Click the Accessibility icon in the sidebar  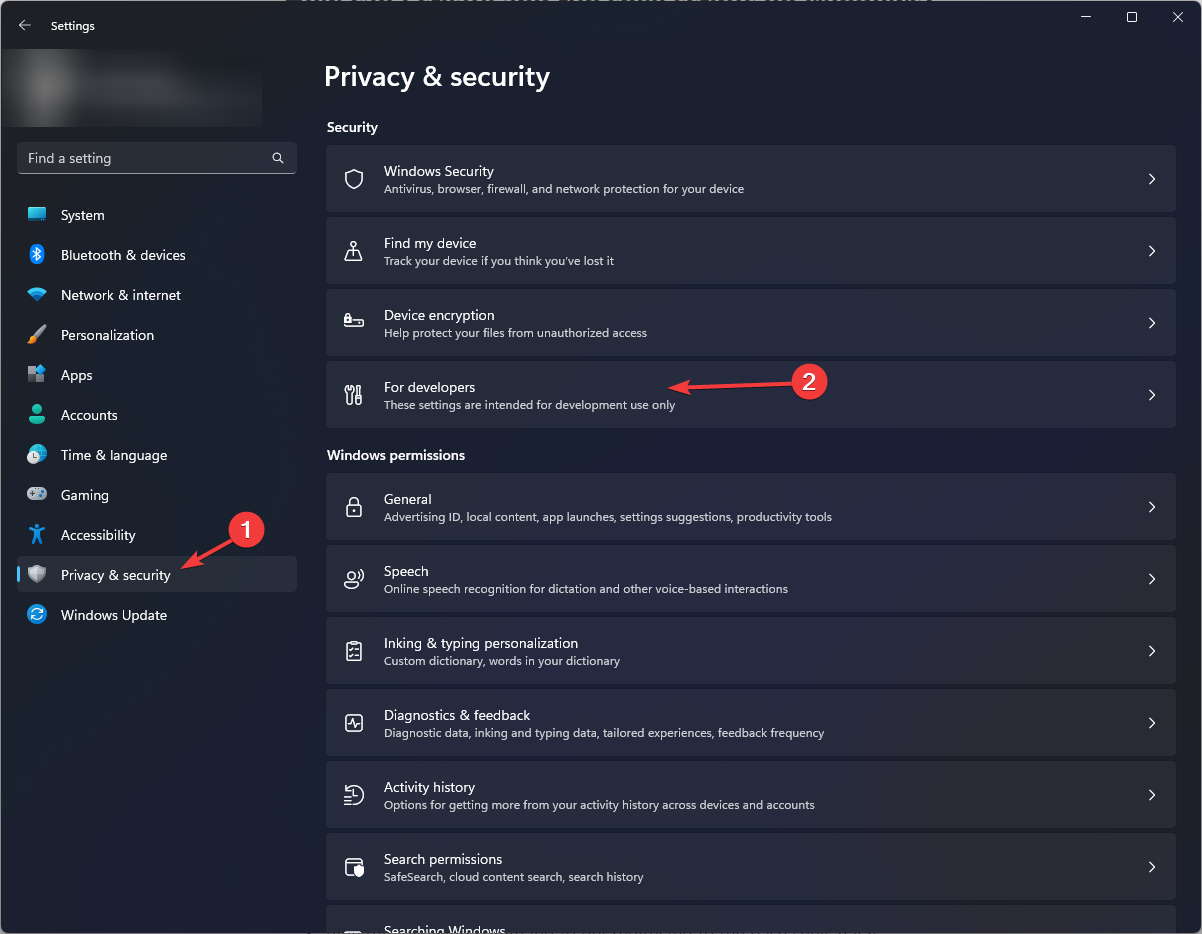(37, 535)
